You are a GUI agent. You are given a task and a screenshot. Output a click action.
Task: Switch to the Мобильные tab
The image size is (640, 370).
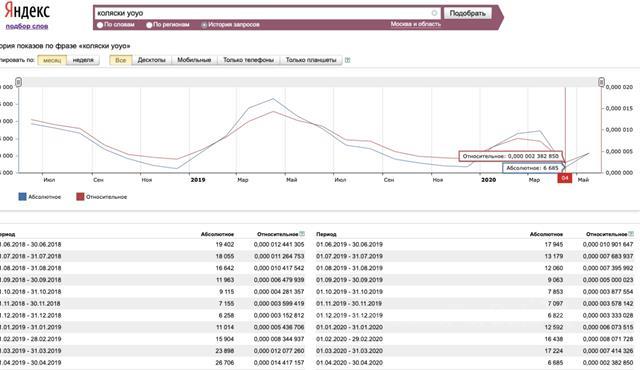tap(194, 60)
